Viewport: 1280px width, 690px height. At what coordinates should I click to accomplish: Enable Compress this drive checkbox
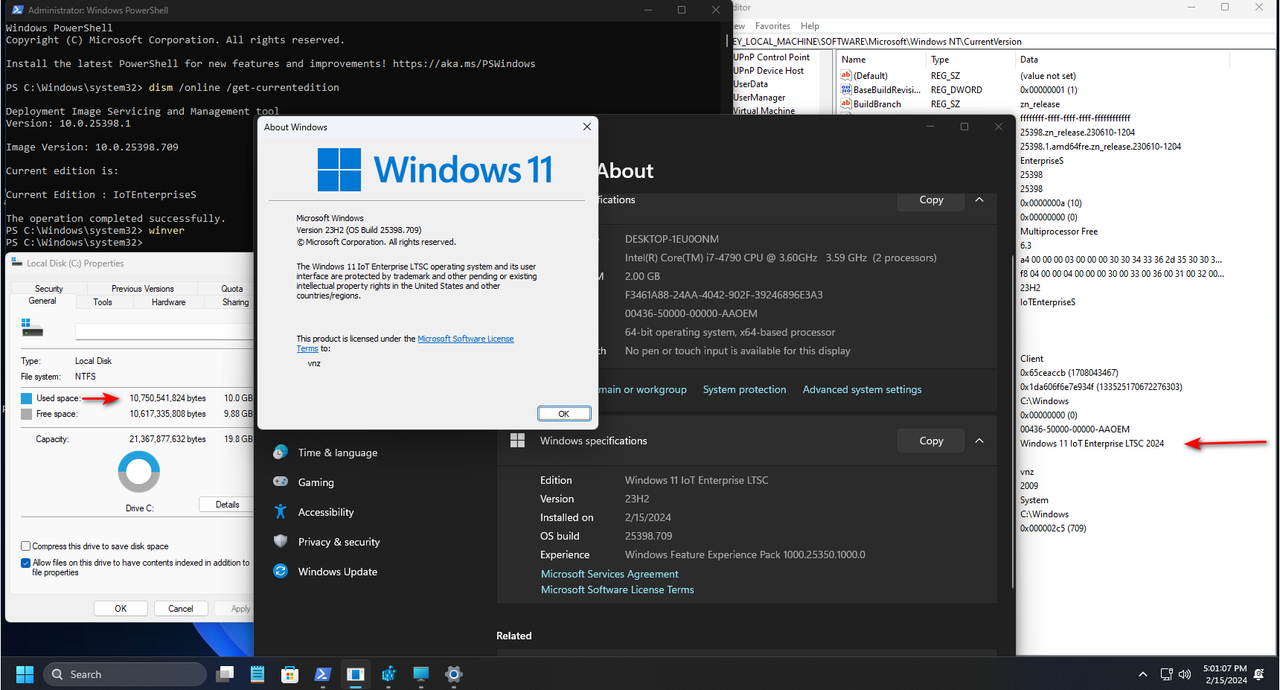click(26, 546)
